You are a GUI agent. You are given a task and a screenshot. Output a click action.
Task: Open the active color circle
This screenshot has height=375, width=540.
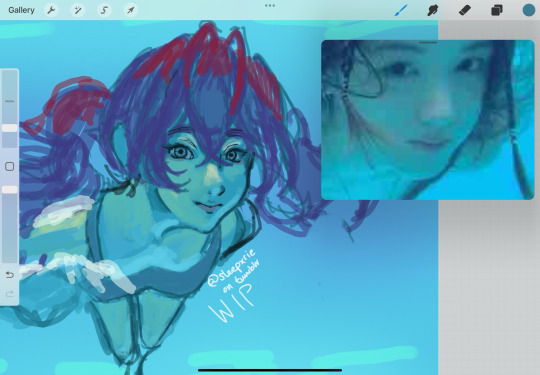coord(529,10)
